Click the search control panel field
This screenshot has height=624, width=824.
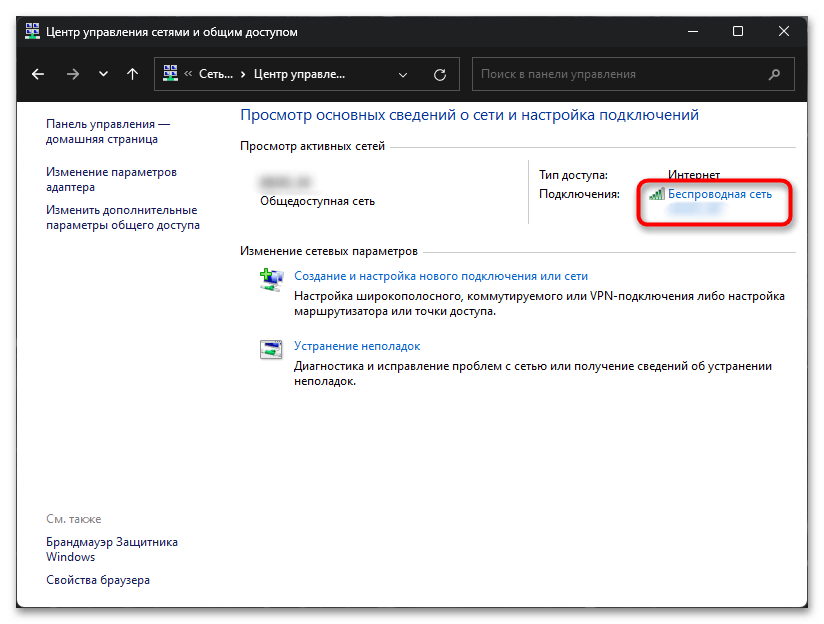point(633,74)
